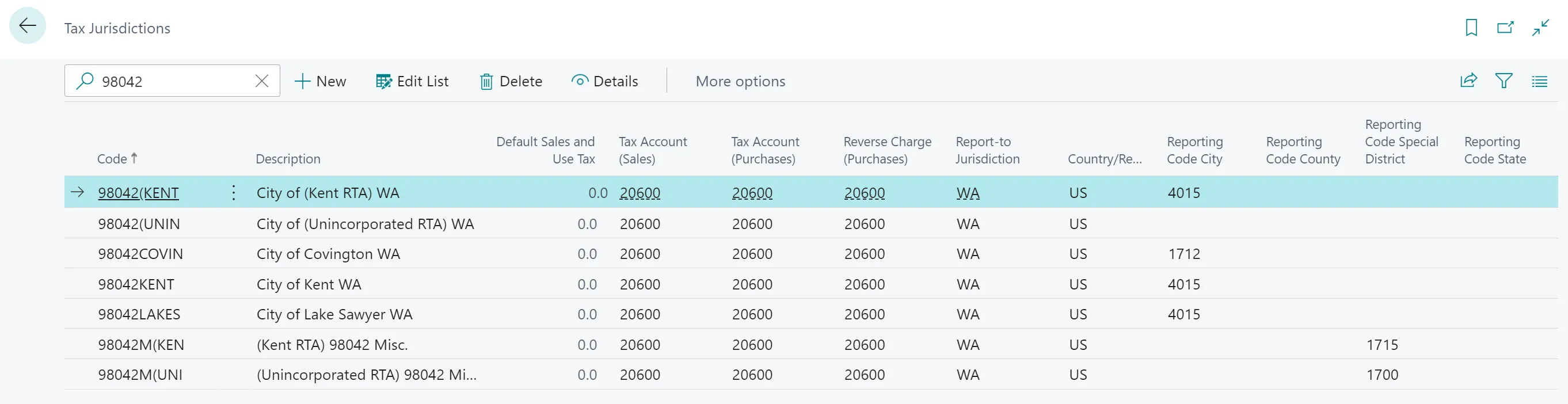
Task: Click description City of (Unincorporated RTA) WA
Action: [364, 224]
